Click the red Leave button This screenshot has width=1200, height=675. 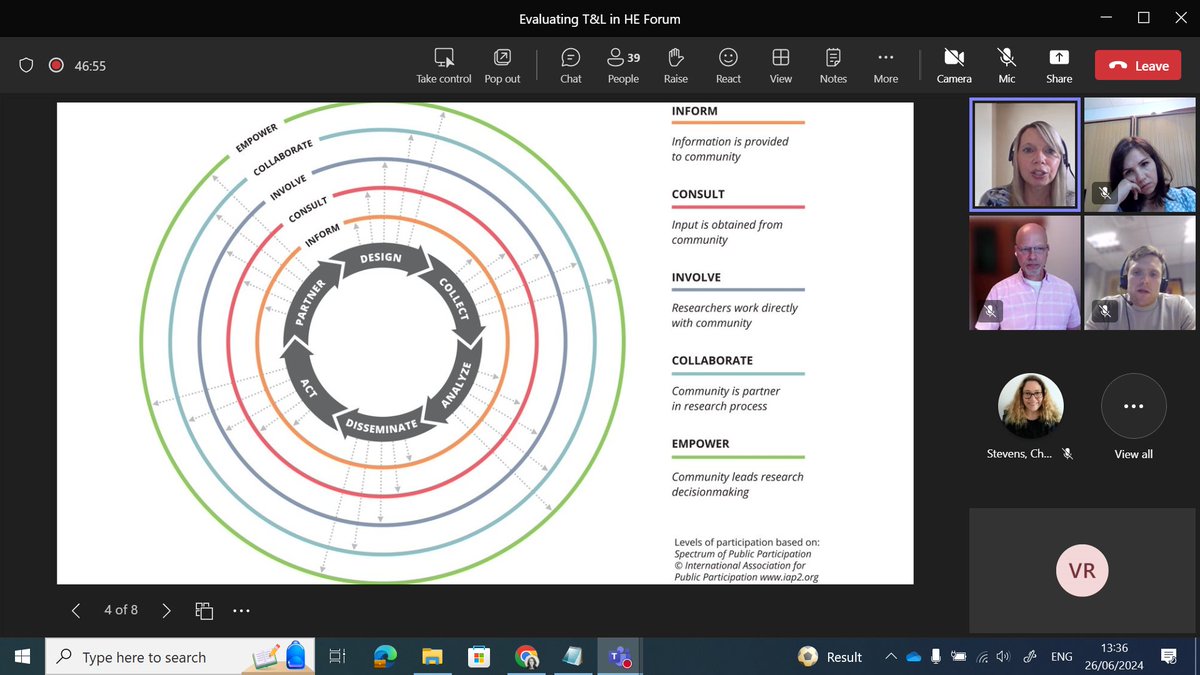pos(1138,64)
